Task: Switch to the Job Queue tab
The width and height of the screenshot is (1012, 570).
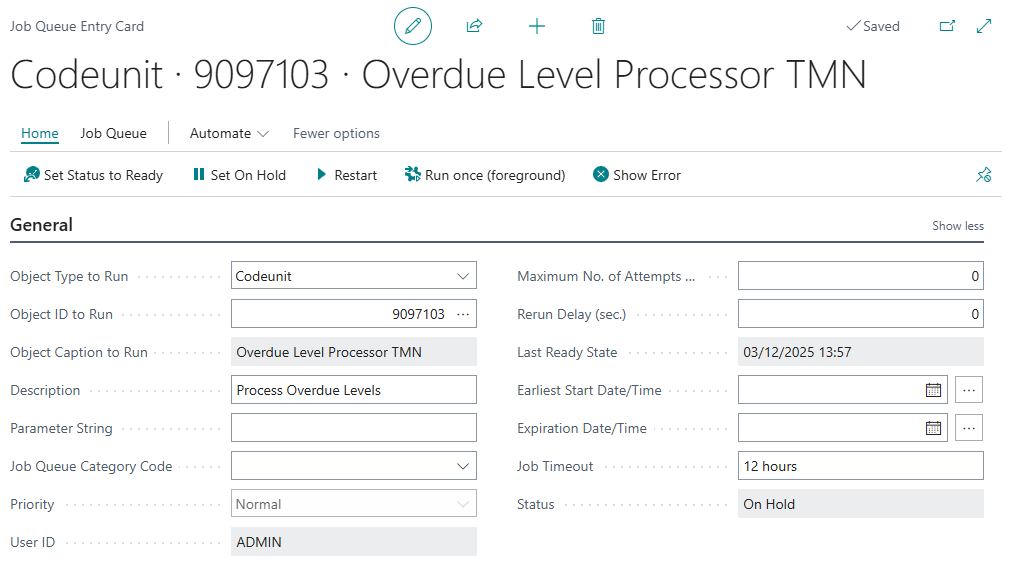Action: (x=114, y=133)
